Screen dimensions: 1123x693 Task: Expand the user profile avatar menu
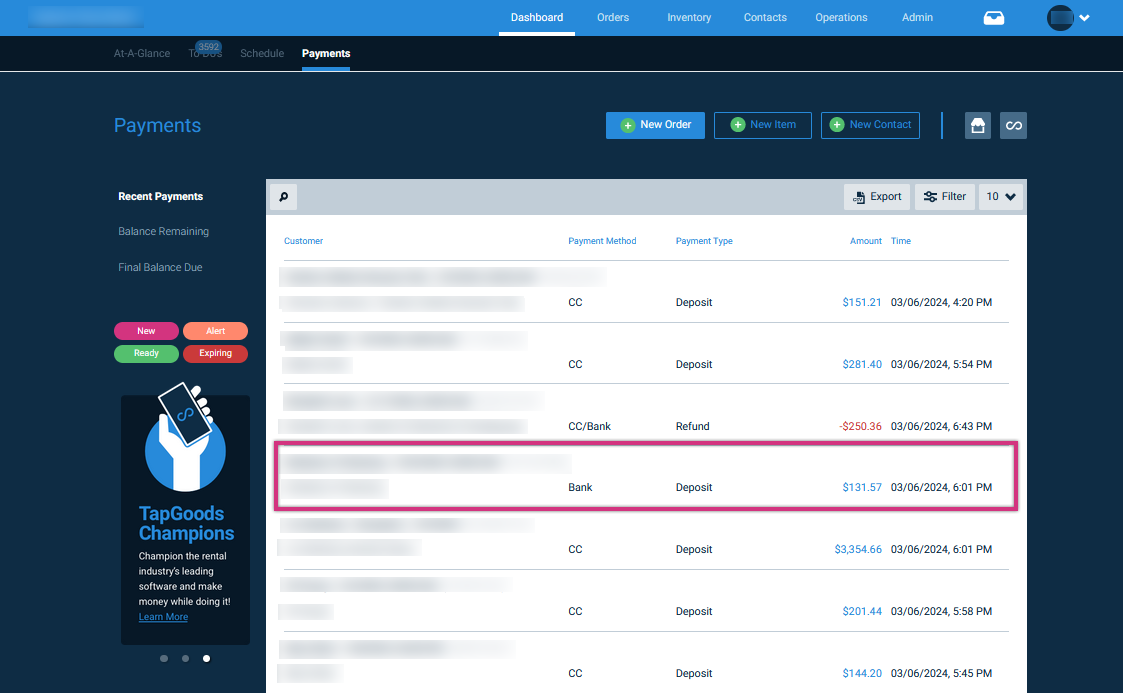(x=1068, y=18)
